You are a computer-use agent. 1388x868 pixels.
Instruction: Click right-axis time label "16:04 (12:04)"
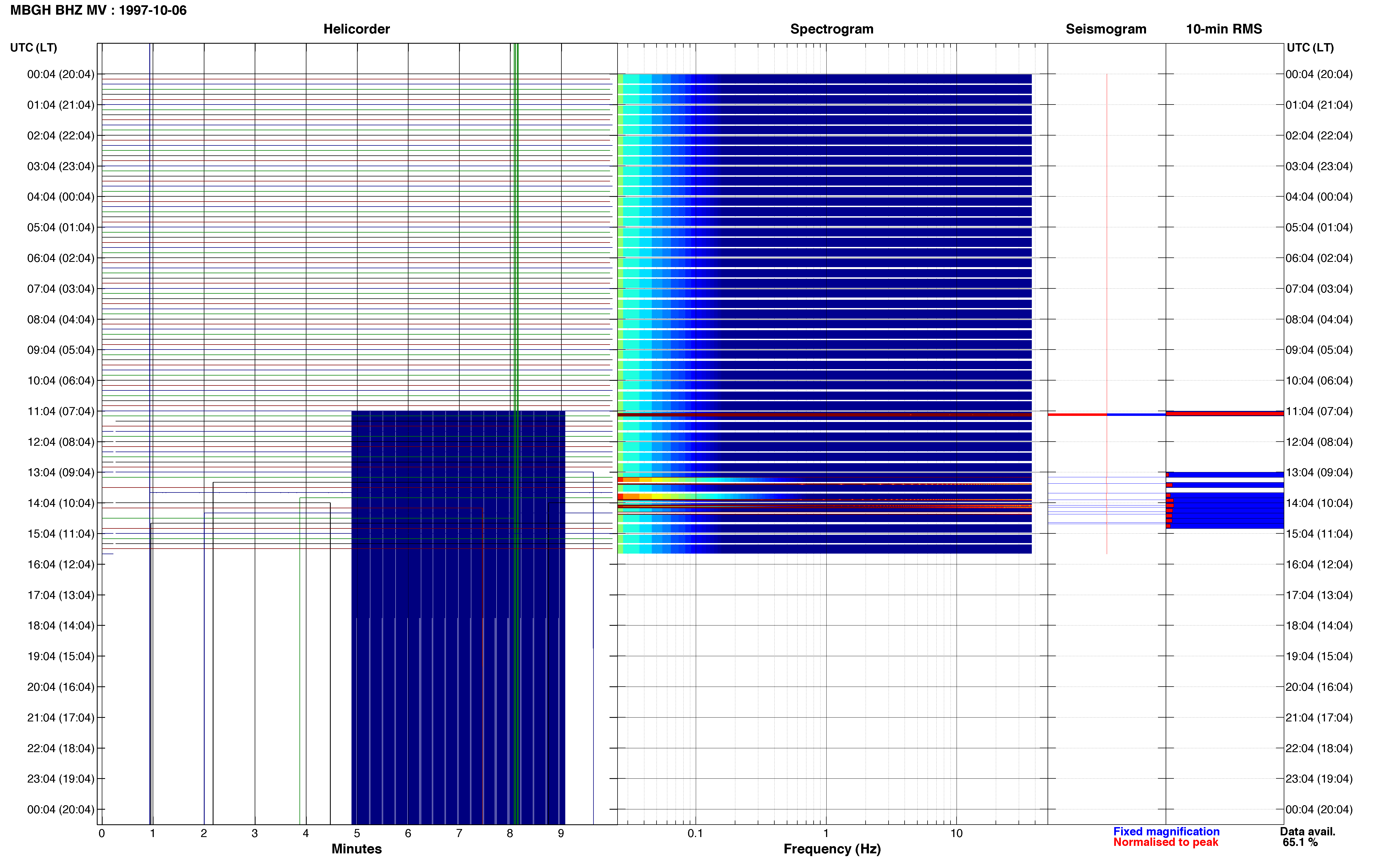coord(1319,564)
